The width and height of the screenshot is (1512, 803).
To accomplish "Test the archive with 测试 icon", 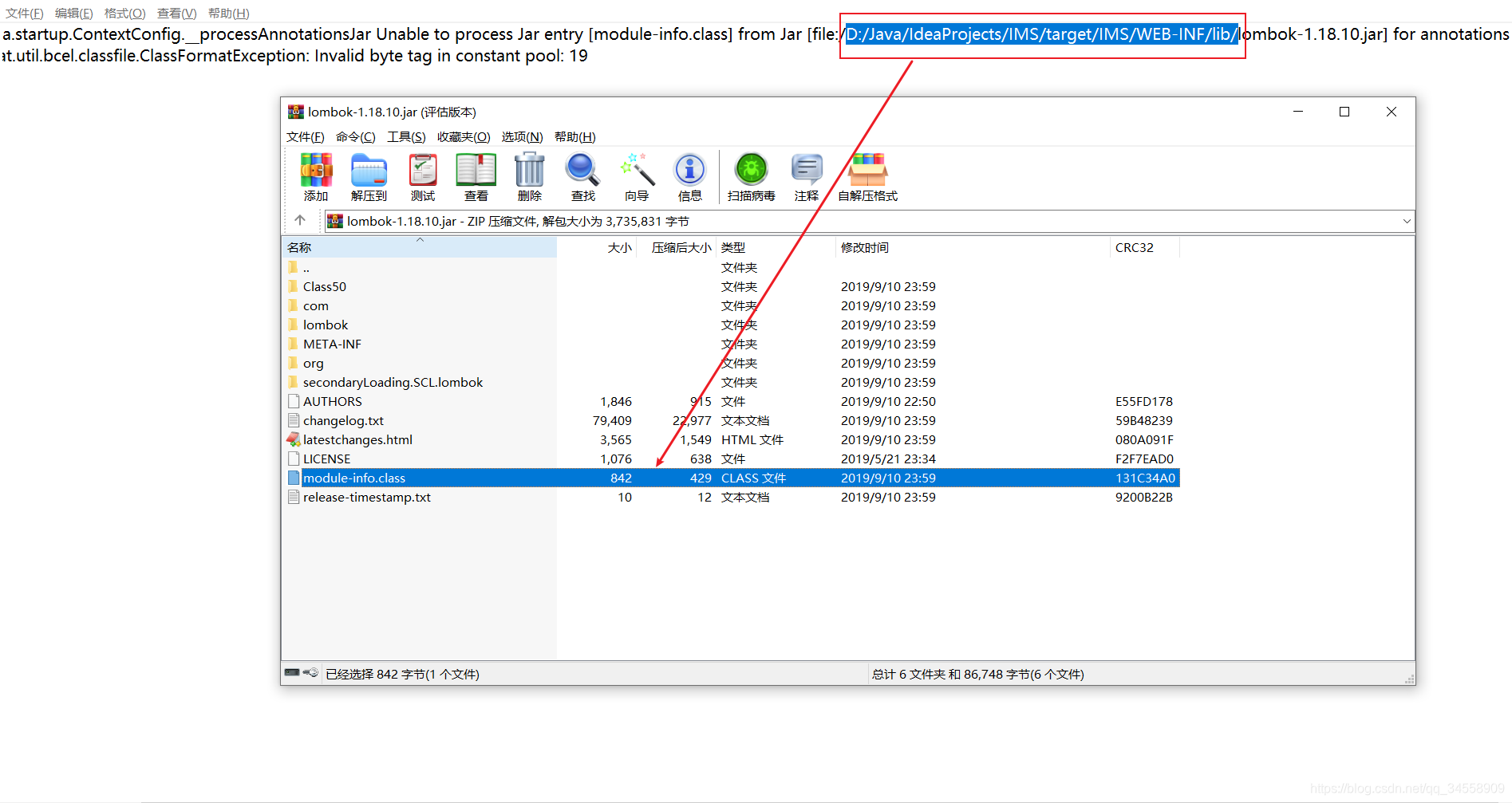I will point(422,177).
